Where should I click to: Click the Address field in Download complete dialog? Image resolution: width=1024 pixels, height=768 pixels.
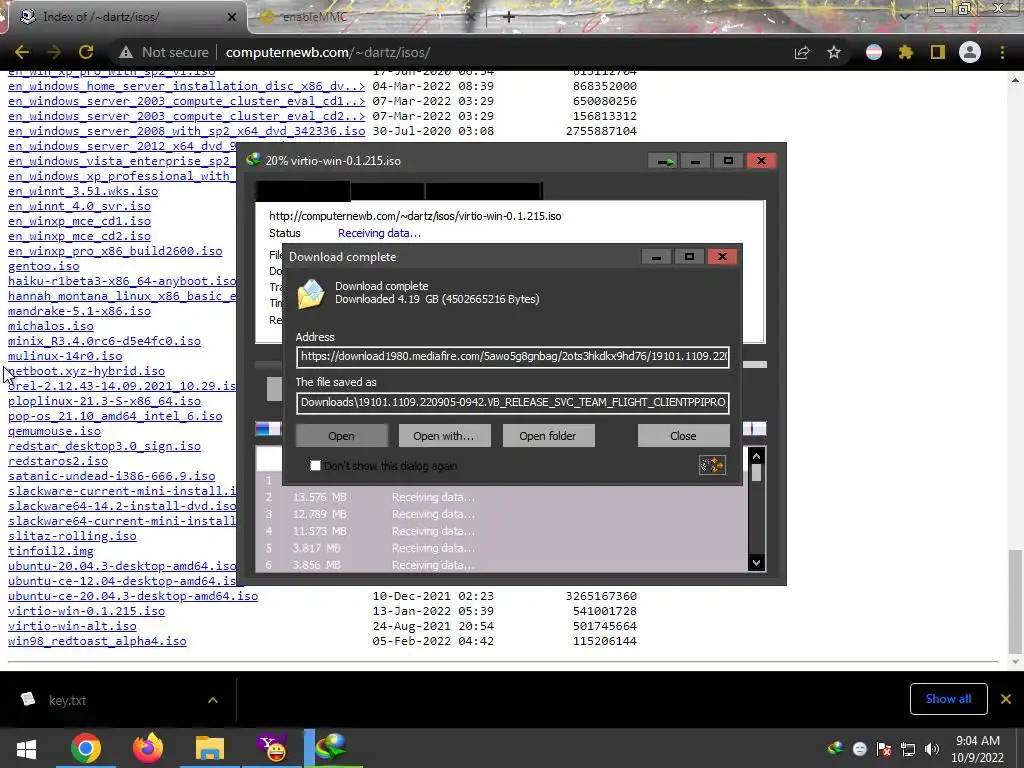(513, 357)
